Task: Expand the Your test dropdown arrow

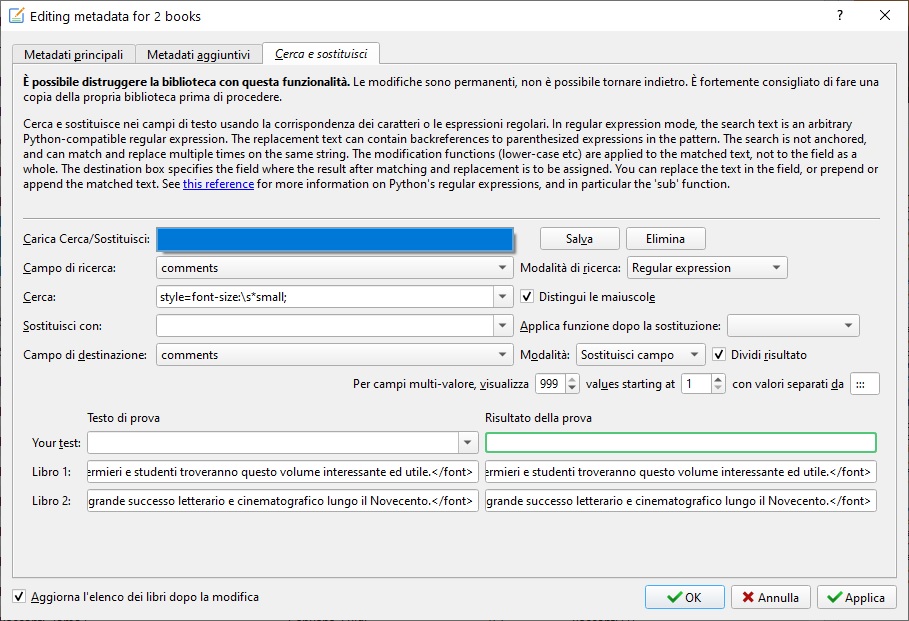Action: [468, 443]
